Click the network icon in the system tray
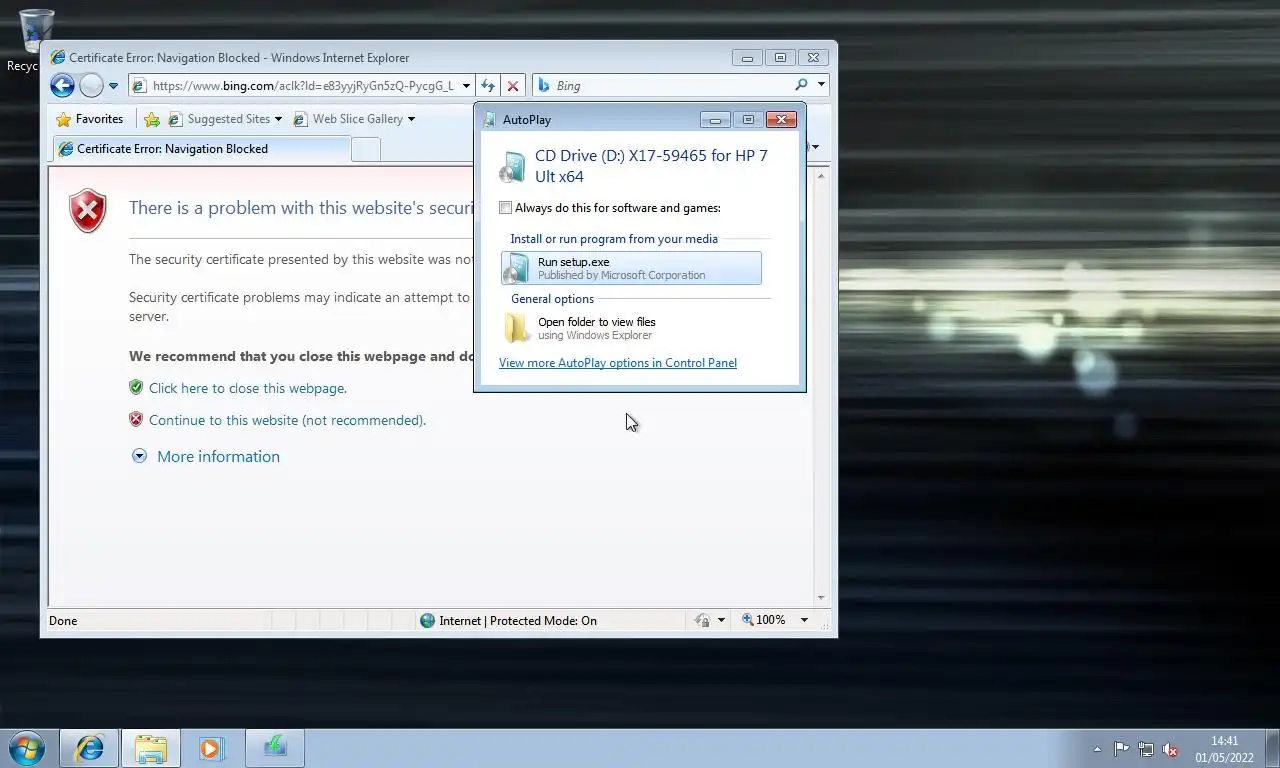Screen dimensions: 1280x768 click(x=1146, y=749)
